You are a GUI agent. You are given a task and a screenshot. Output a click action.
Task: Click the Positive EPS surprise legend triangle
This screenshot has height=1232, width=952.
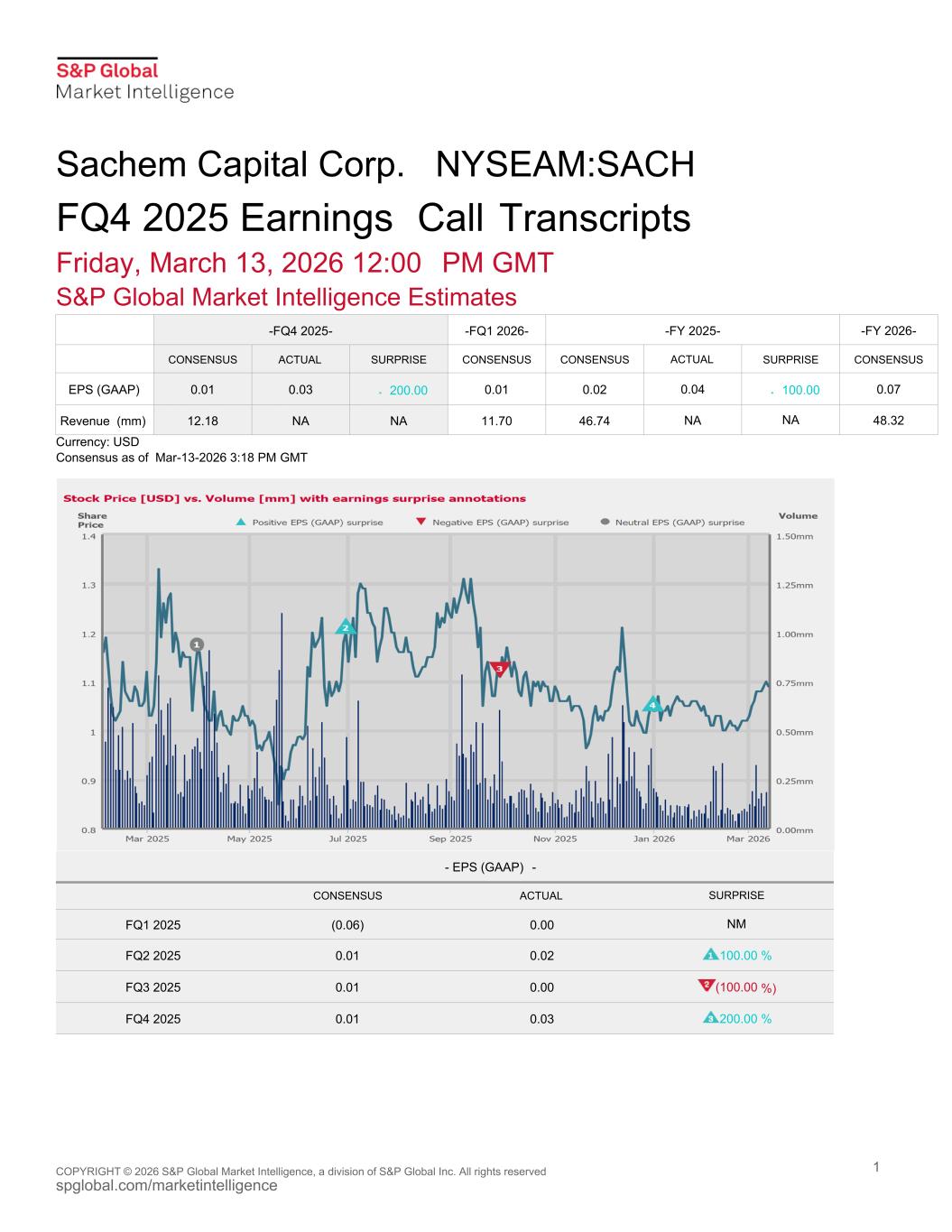[240, 523]
